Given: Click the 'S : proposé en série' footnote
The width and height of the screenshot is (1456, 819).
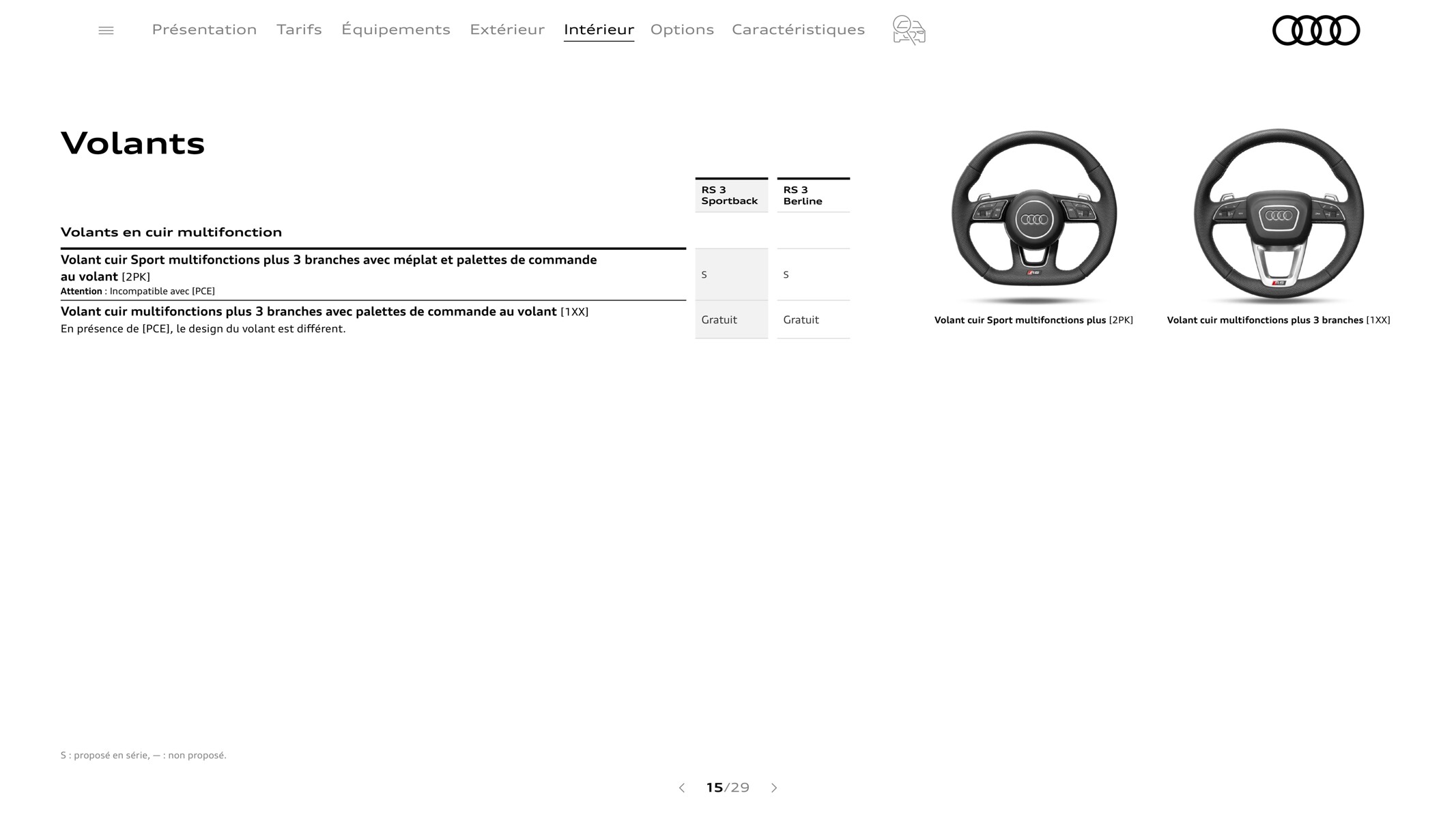Looking at the screenshot, I should [143, 755].
